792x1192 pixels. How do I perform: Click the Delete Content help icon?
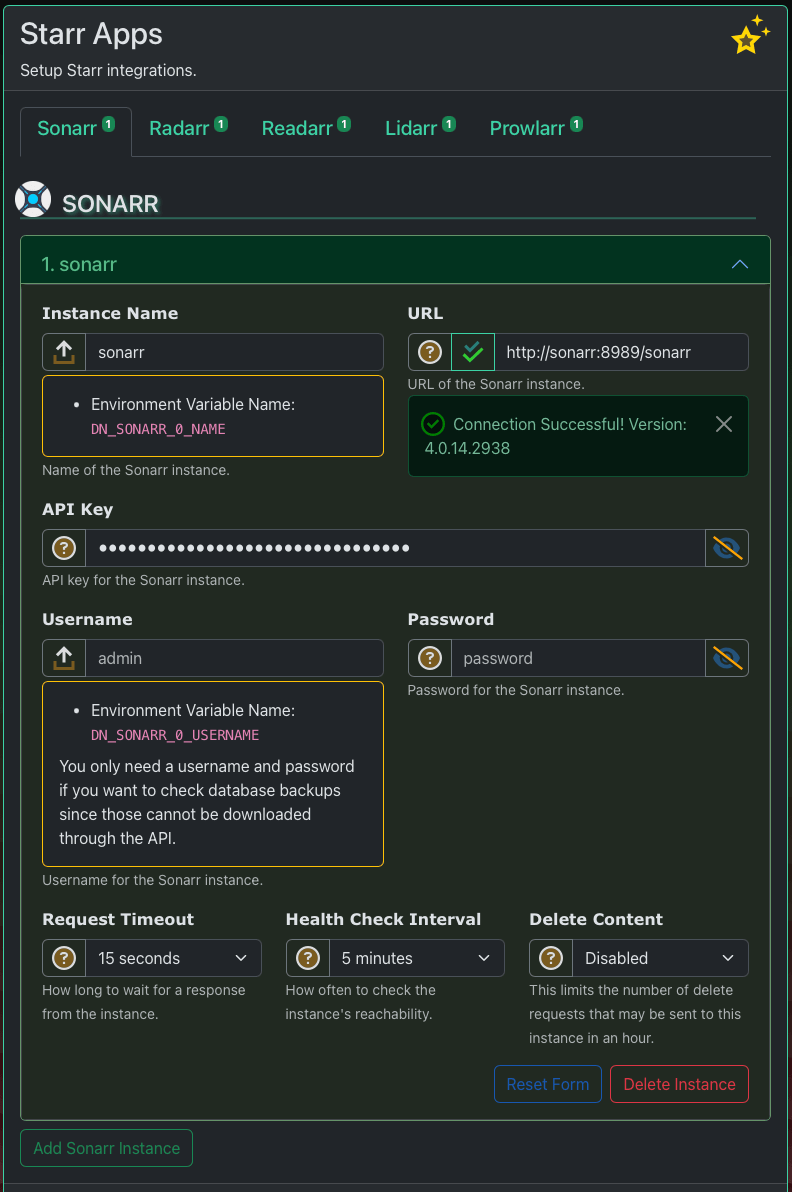click(x=551, y=958)
